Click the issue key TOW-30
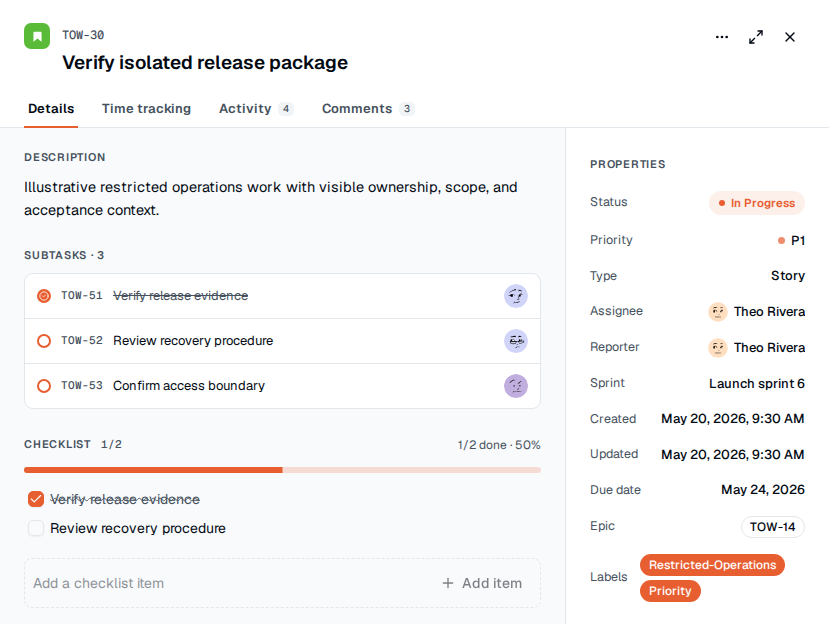 click(x=83, y=35)
